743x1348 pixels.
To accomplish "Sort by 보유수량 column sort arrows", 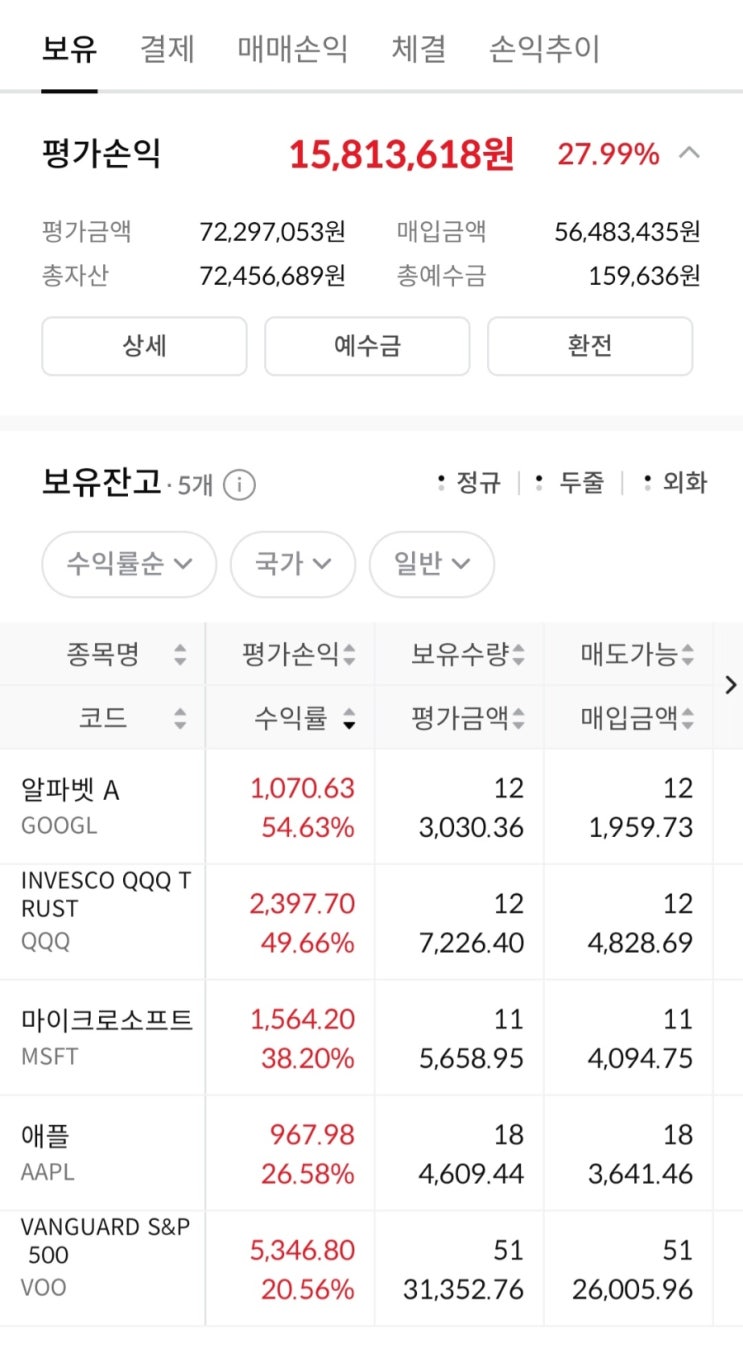I will click(518, 655).
